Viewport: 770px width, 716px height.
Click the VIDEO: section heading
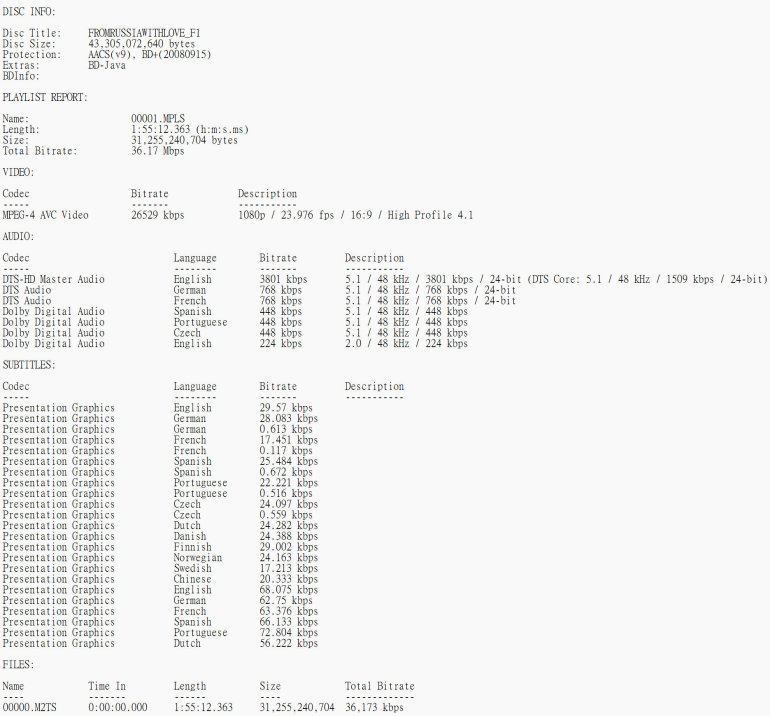click(18, 172)
